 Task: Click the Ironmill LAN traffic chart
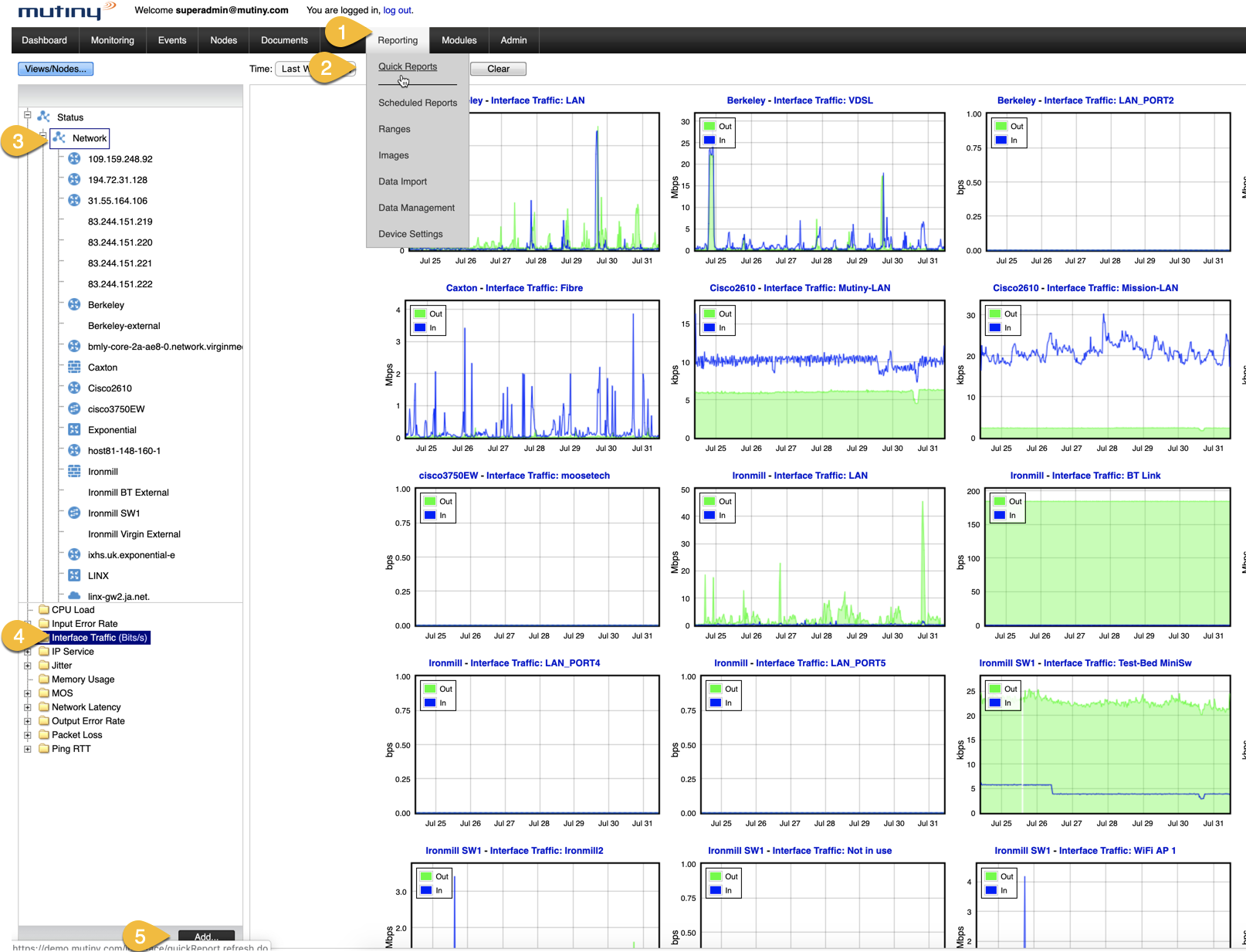coord(819,557)
